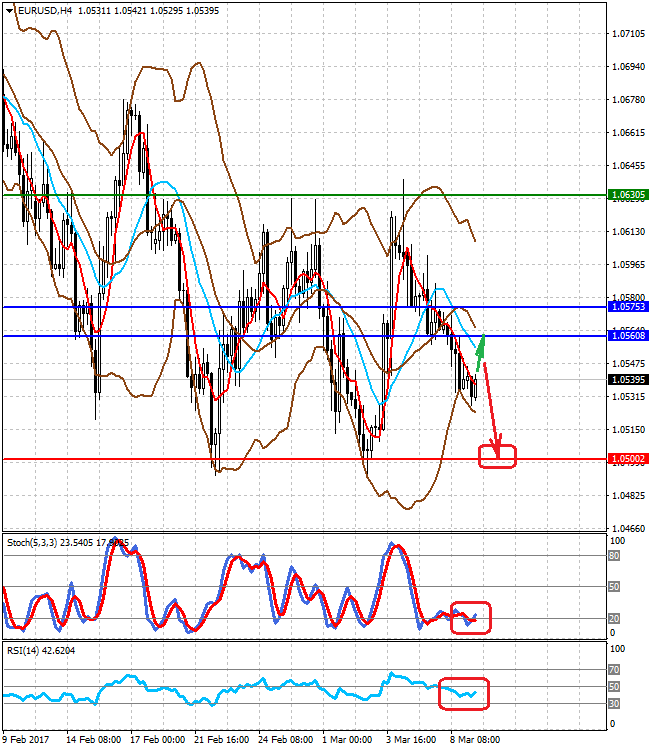Select the red 1.05002 support level label
The width and height of the screenshot is (649, 751).
coord(628,458)
